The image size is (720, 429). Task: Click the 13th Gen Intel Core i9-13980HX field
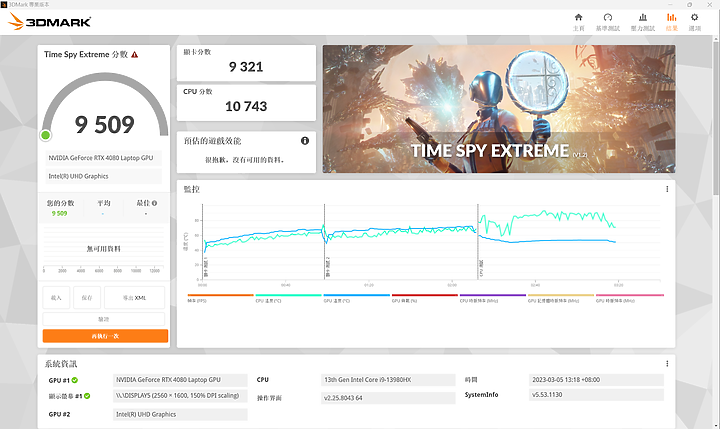coord(388,380)
